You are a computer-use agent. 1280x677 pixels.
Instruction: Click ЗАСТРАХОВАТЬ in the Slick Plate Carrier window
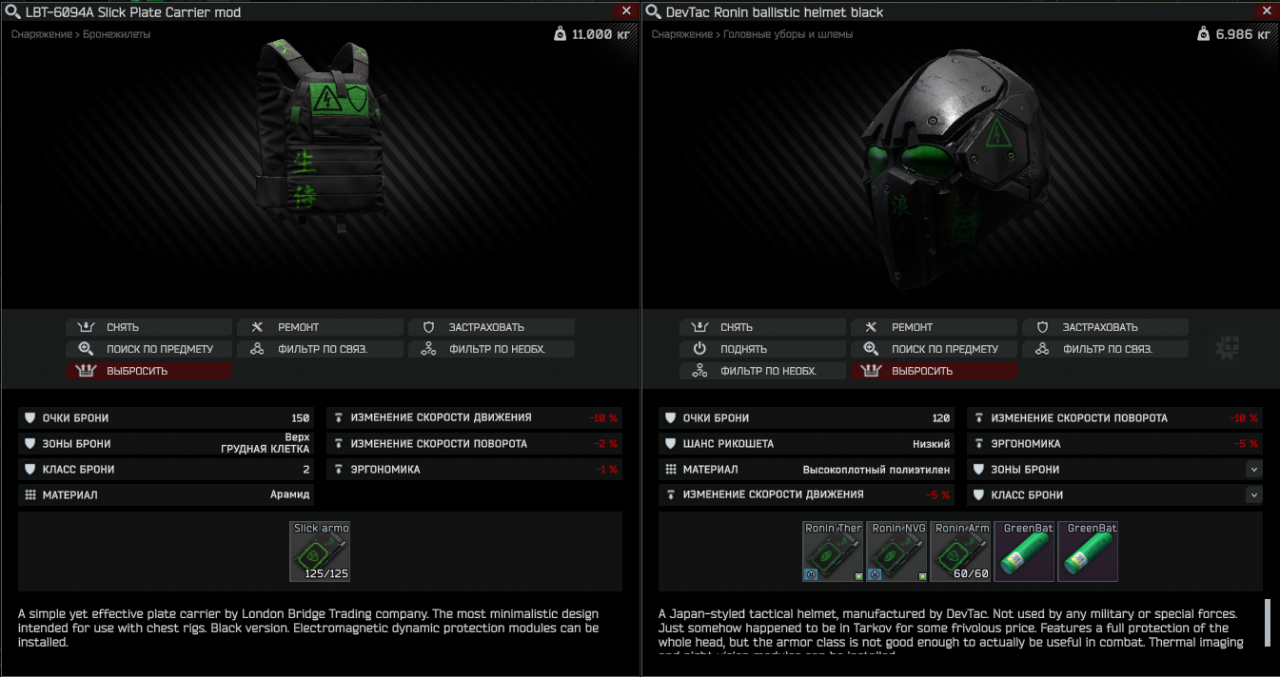pos(491,327)
